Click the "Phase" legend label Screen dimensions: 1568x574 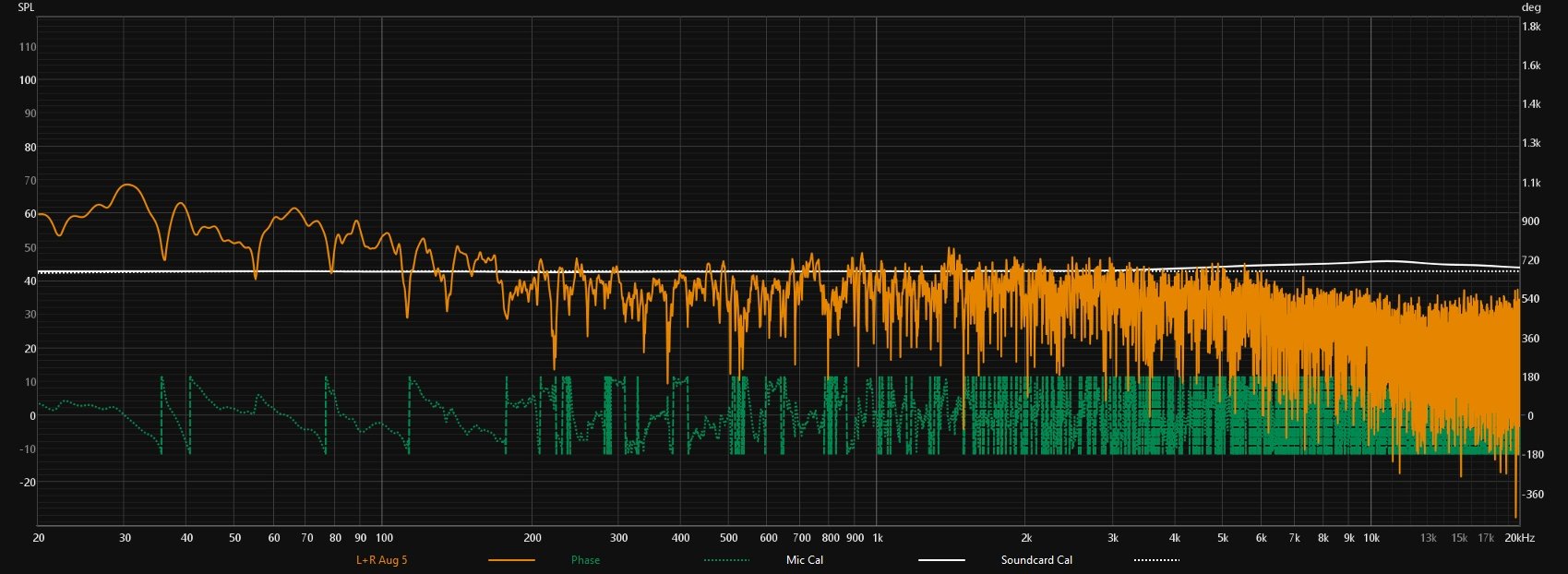[x=585, y=560]
